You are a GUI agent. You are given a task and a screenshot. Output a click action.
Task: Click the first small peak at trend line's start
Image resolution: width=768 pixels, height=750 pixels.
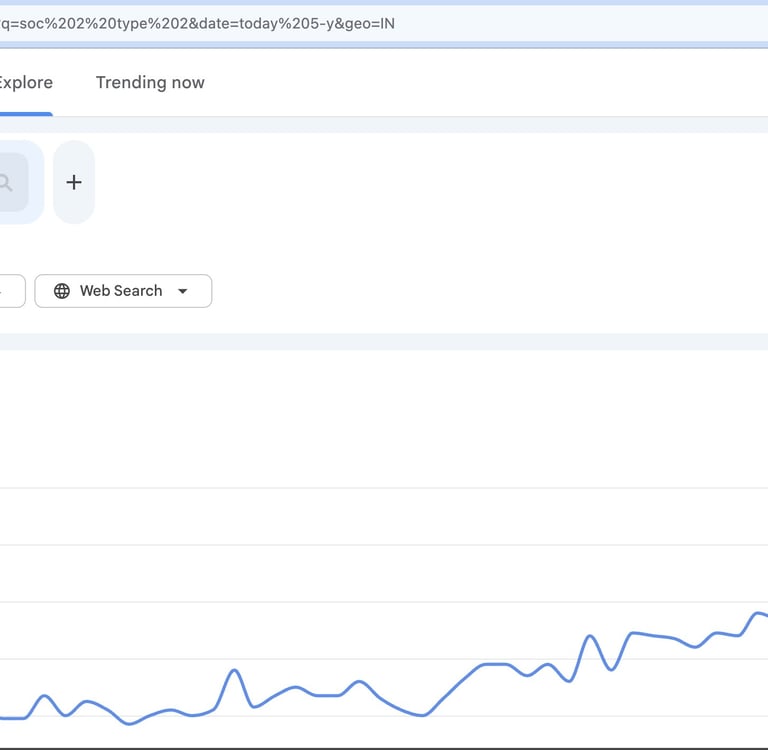44,696
